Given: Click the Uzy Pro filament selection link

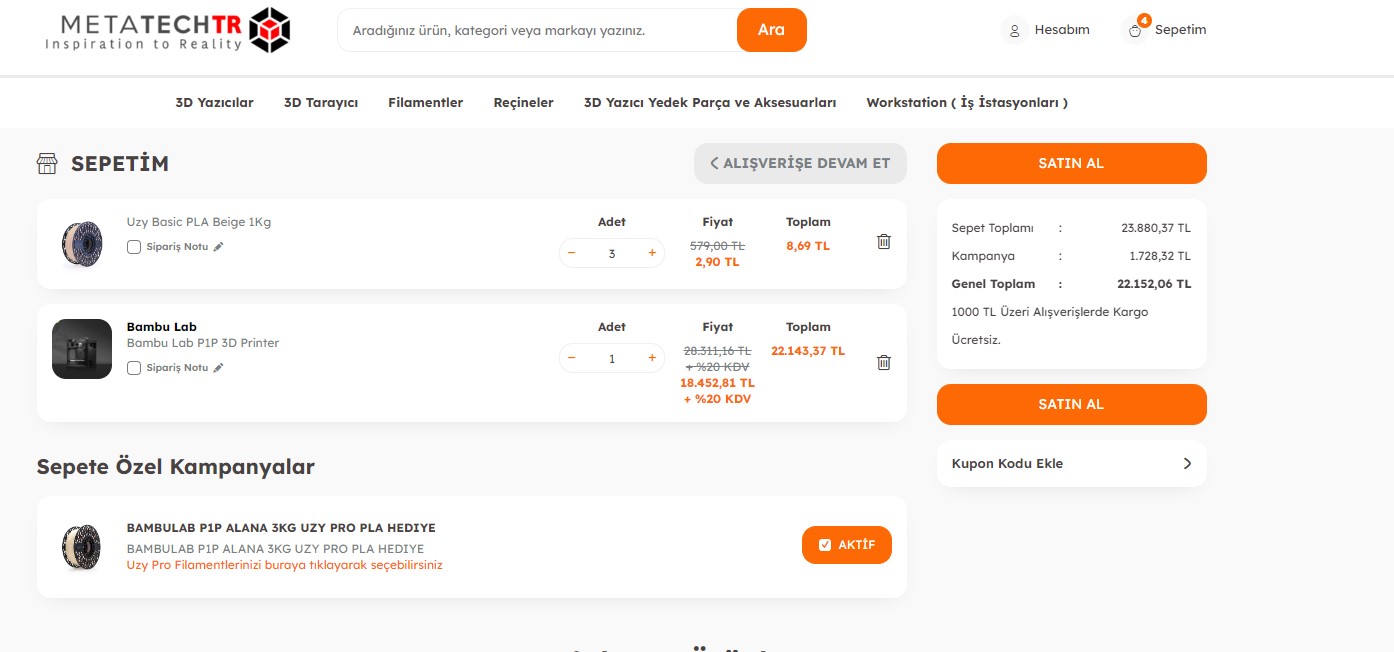Looking at the screenshot, I should [284, 565].
